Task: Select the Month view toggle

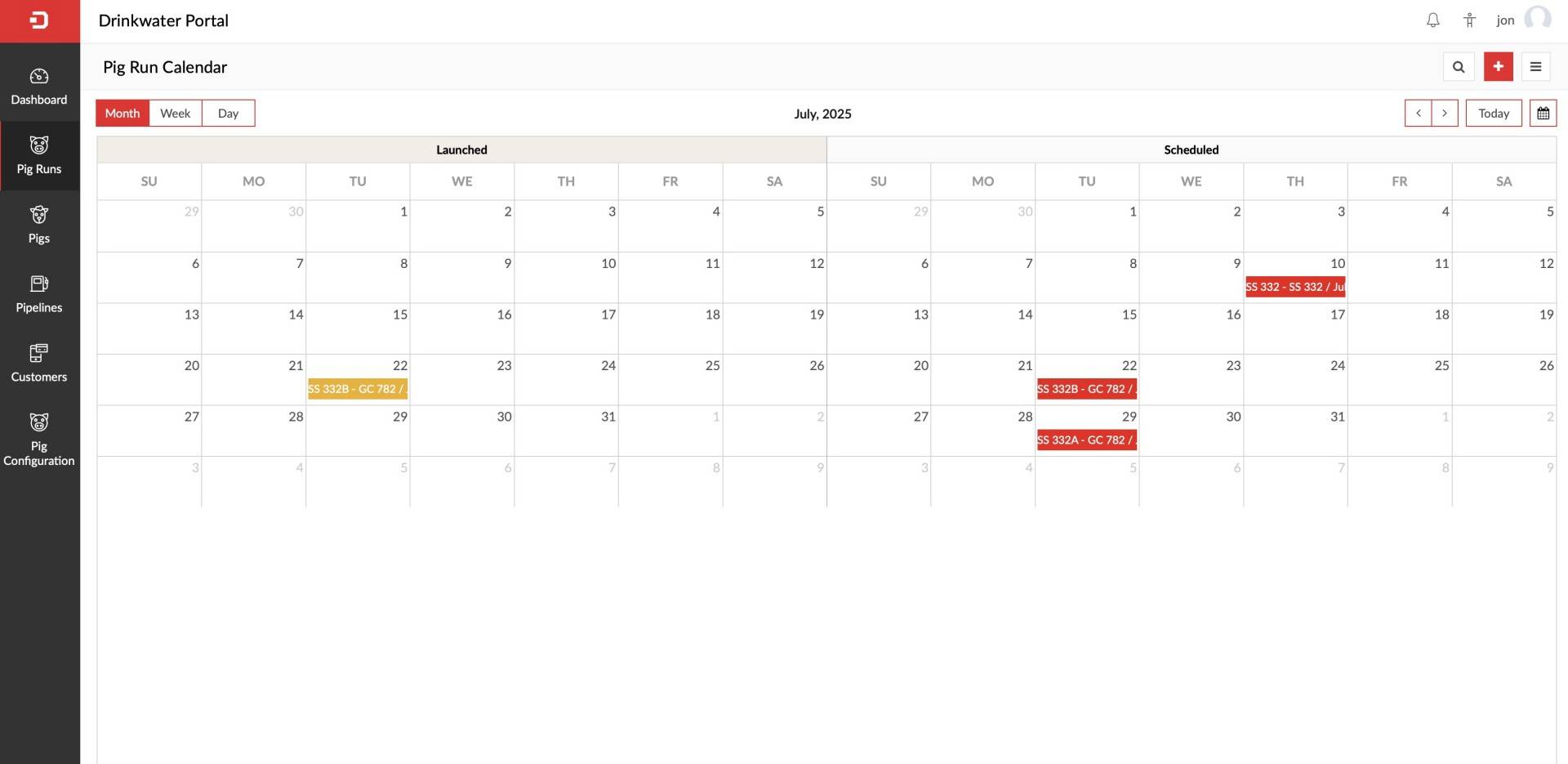Action: tap(122, 114)
